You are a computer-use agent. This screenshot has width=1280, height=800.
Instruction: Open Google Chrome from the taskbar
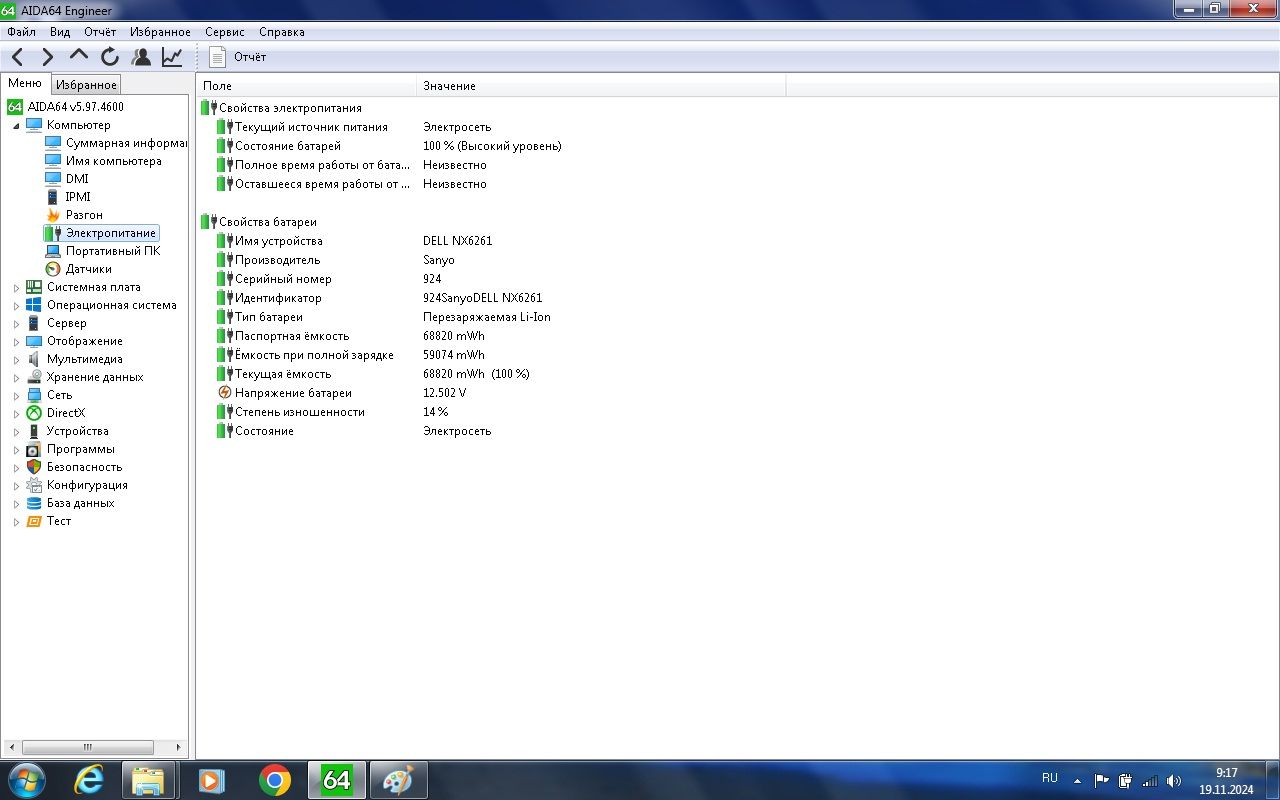coord(275,780)
